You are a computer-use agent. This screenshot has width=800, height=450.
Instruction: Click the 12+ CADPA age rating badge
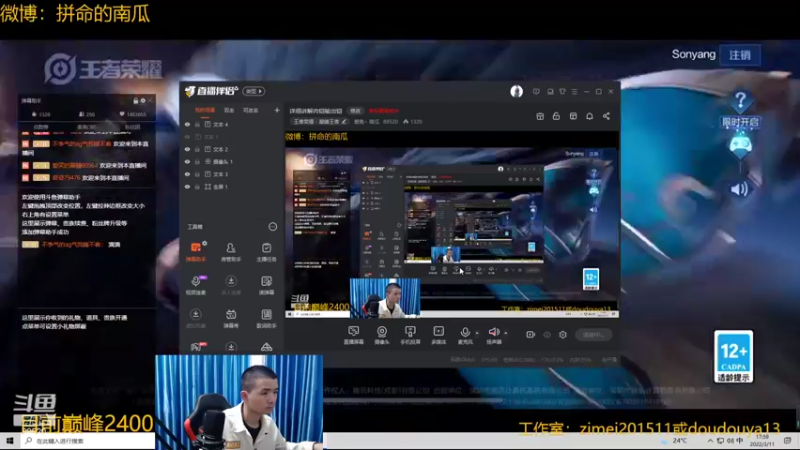734,357
